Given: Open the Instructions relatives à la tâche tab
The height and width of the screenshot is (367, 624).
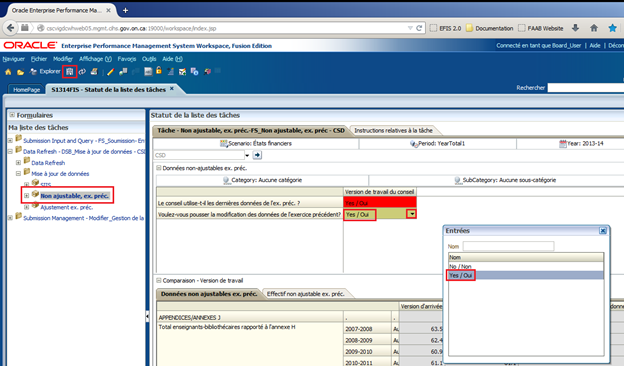Looking at the screenshot, I should tap(393, 131).
